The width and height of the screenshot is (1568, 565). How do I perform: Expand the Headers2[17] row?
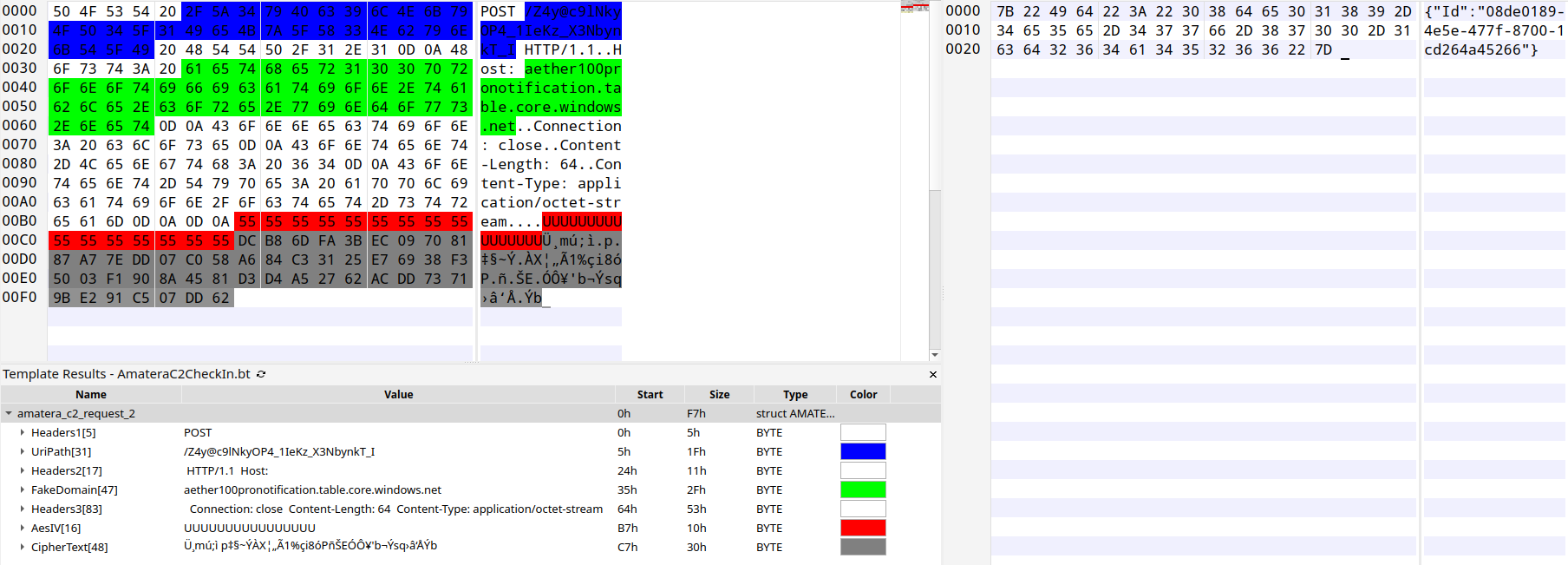pos(23,471)
